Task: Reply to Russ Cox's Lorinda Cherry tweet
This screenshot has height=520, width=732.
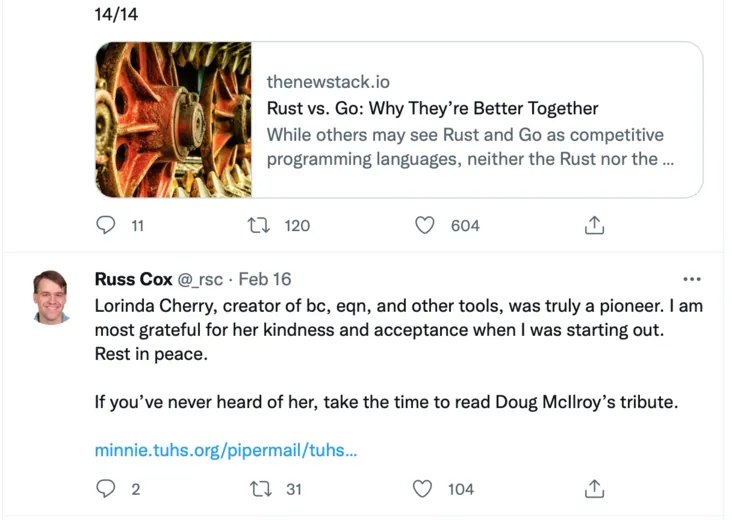Action: (106, 488)
